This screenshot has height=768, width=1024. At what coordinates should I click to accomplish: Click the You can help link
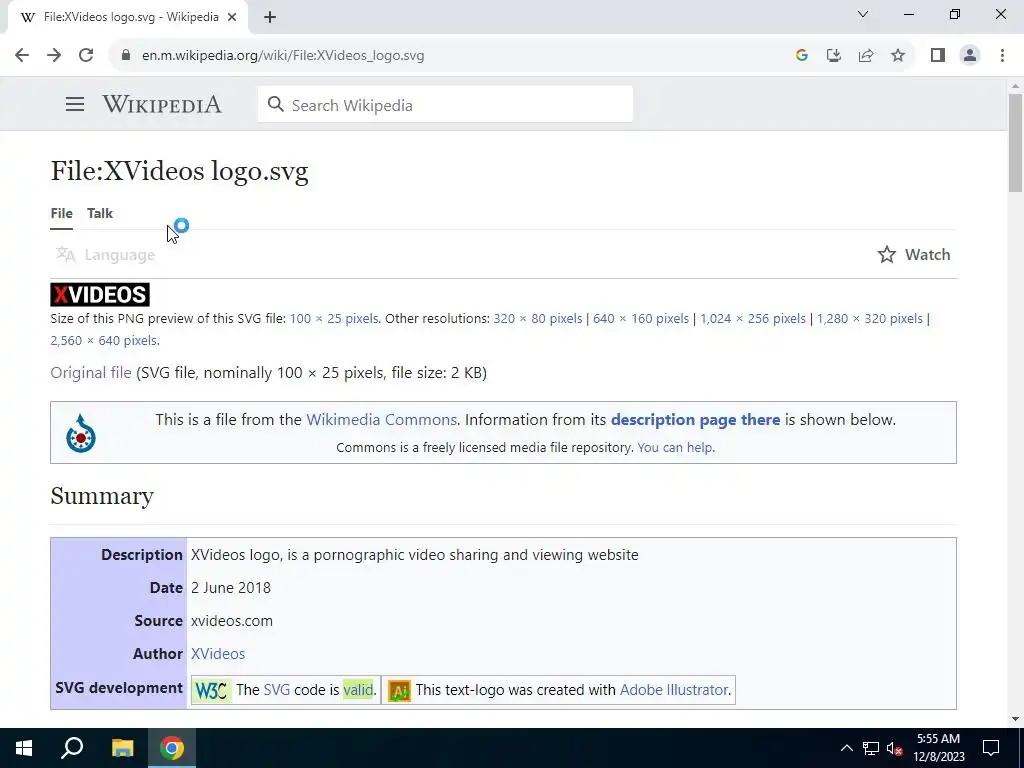675,448
